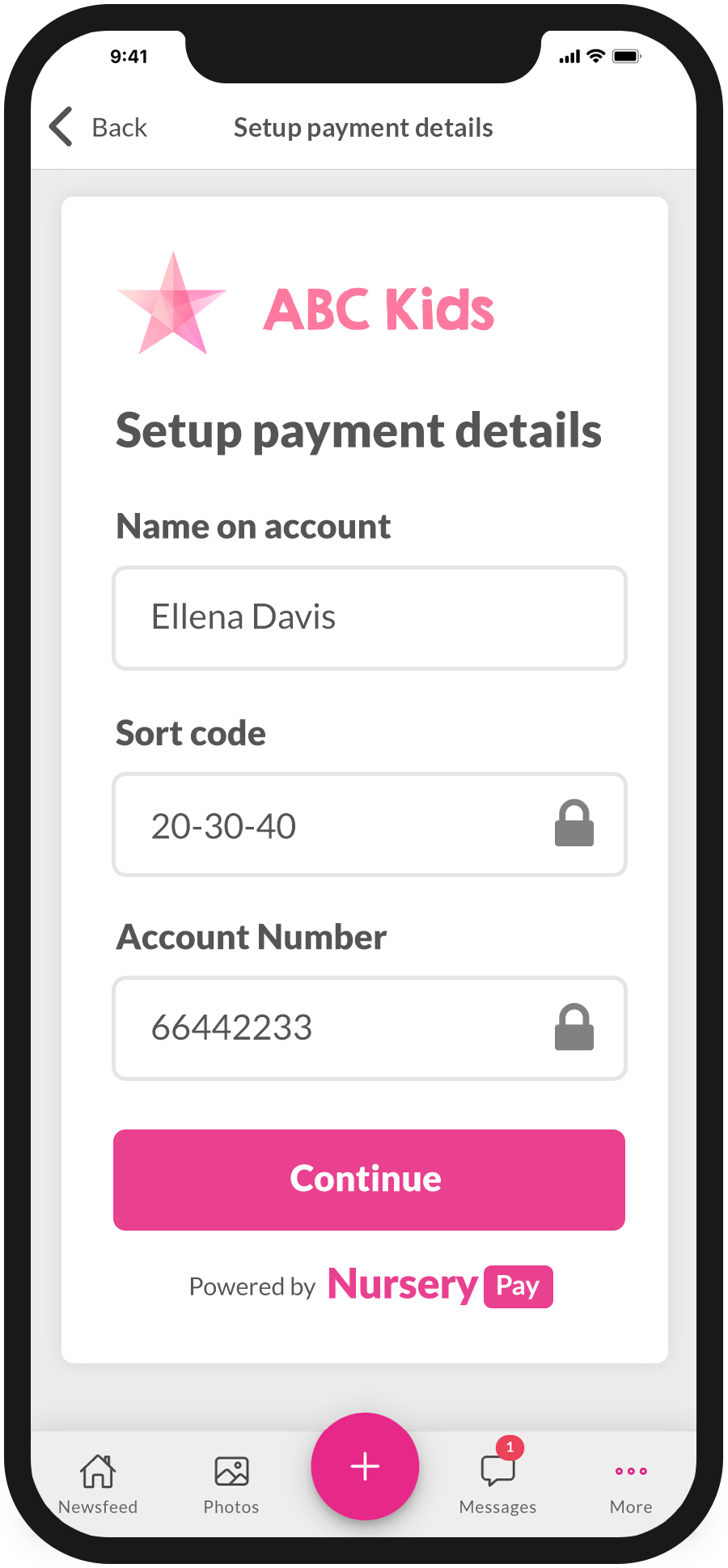728x1568 pixels.
Task: Select the Account Number field with 66442233
Action: tap(340, 1028)
